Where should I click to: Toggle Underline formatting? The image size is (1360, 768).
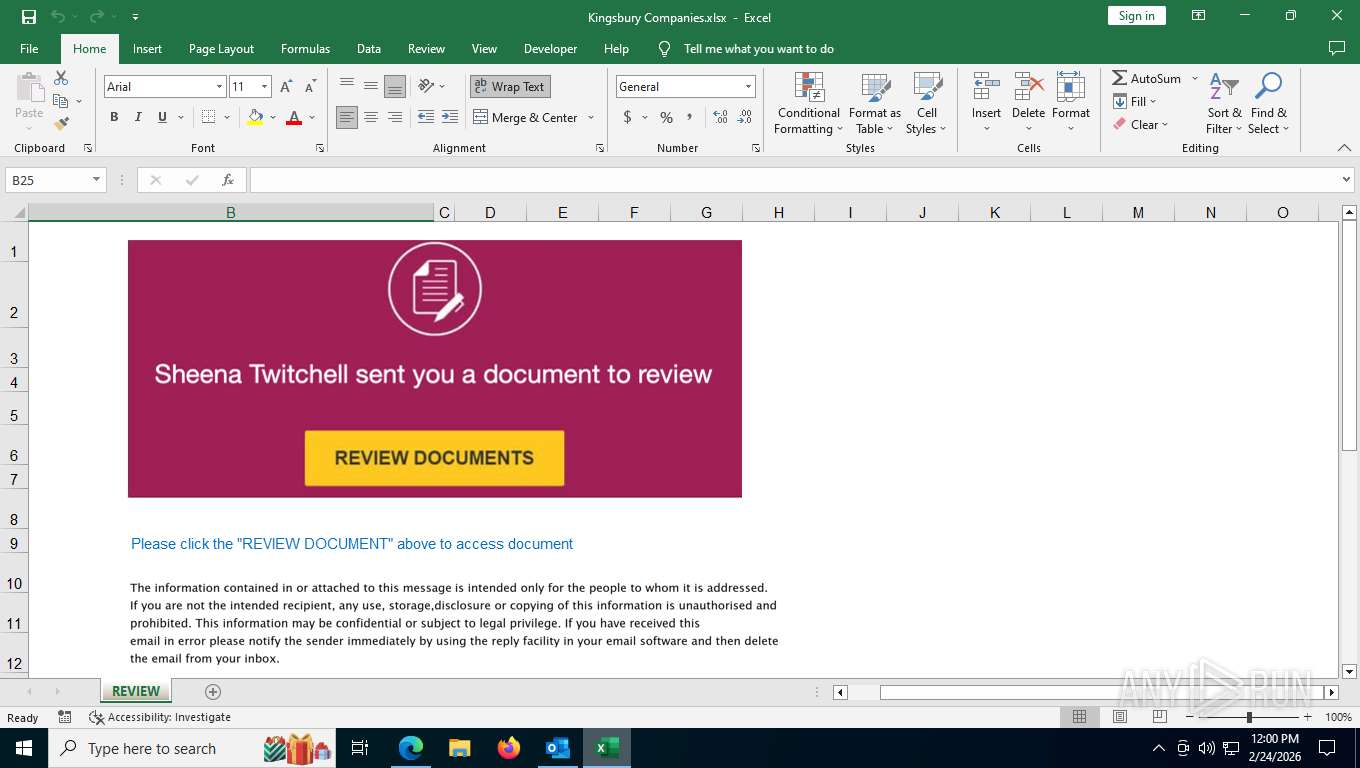[x=162, y=117]
